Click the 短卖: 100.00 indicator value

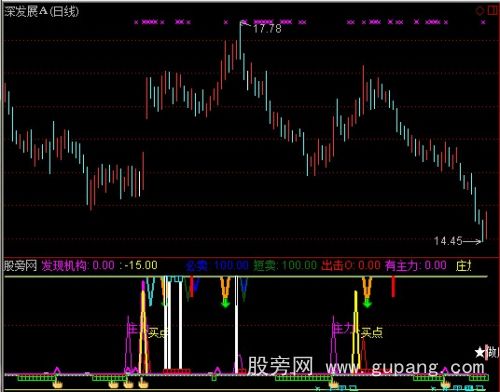[x=285, y=266]
